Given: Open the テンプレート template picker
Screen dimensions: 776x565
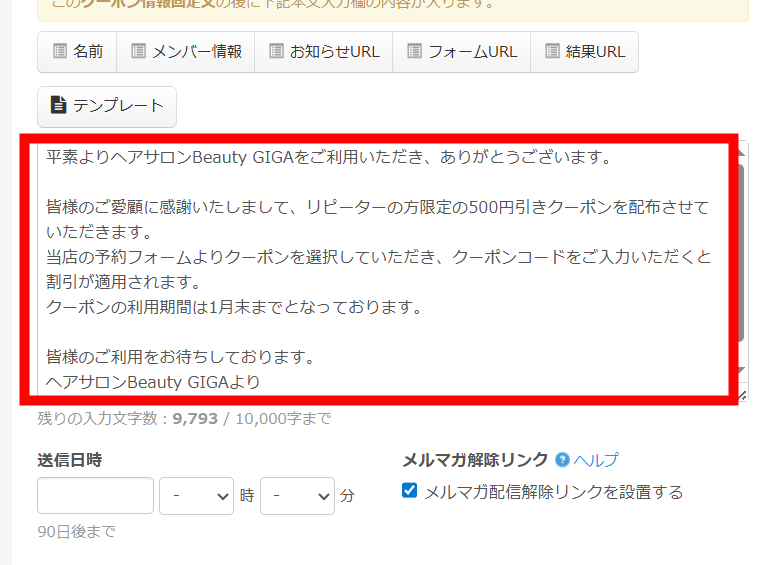Looking at the screenshot, I should (x=107, y=106).
